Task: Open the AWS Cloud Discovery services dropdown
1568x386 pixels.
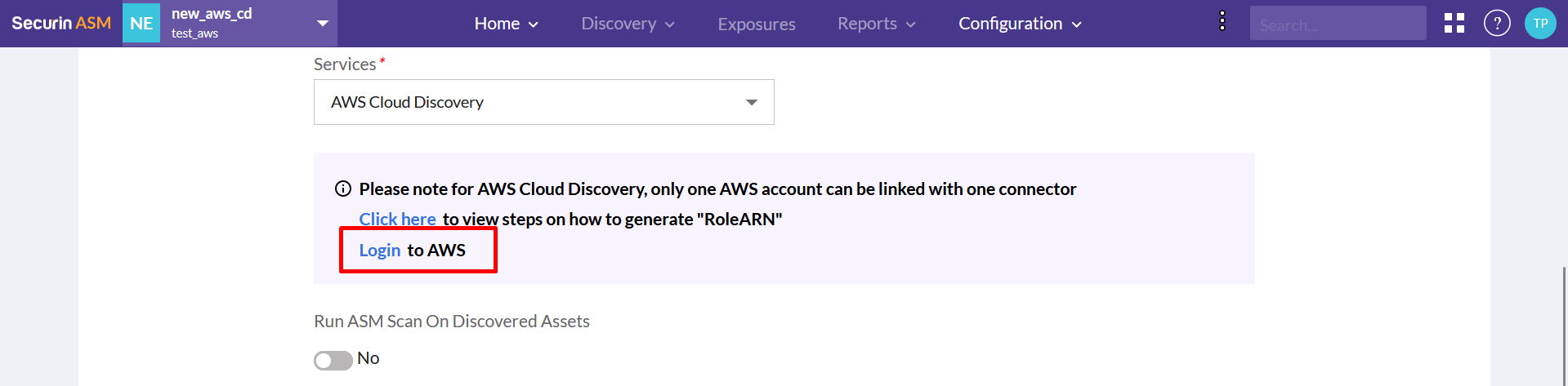Action: pos(543,102)
